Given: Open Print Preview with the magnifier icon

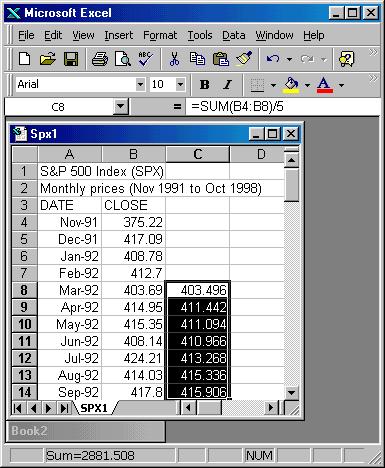Looking at the screenshot, I should (x=123, y=59).
